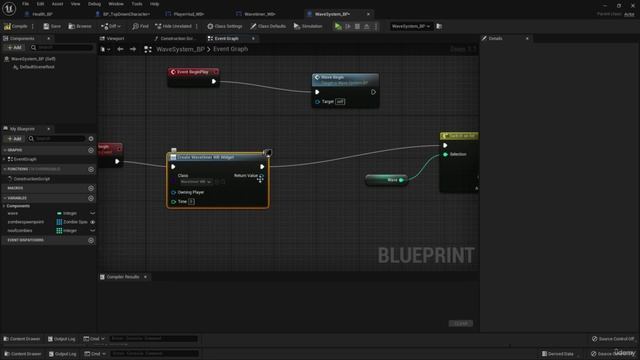This screenshot has height=360, width=640.
Task: Open zombiespawnpoint variable type dropdown
Action: 72,222
